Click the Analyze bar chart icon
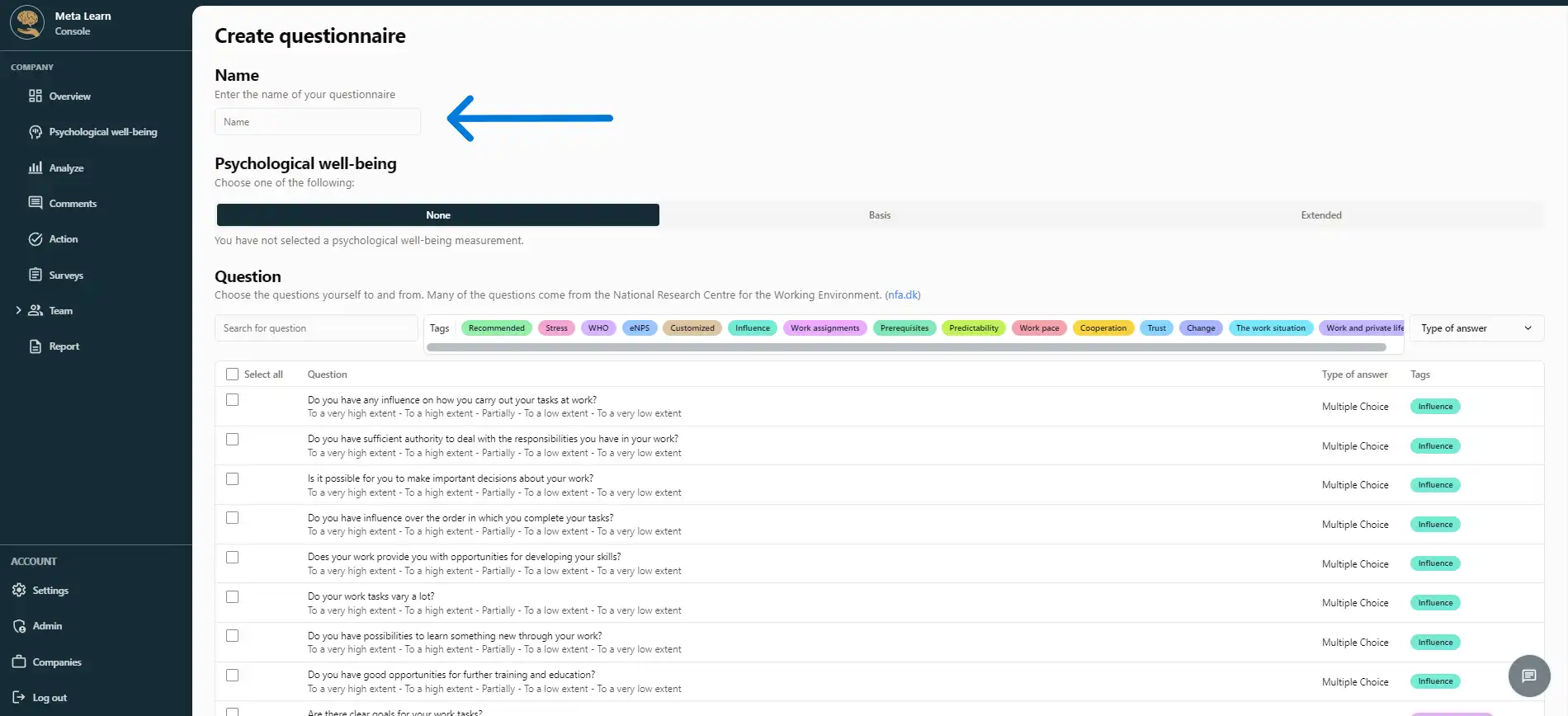 click(x=35, y=167)
